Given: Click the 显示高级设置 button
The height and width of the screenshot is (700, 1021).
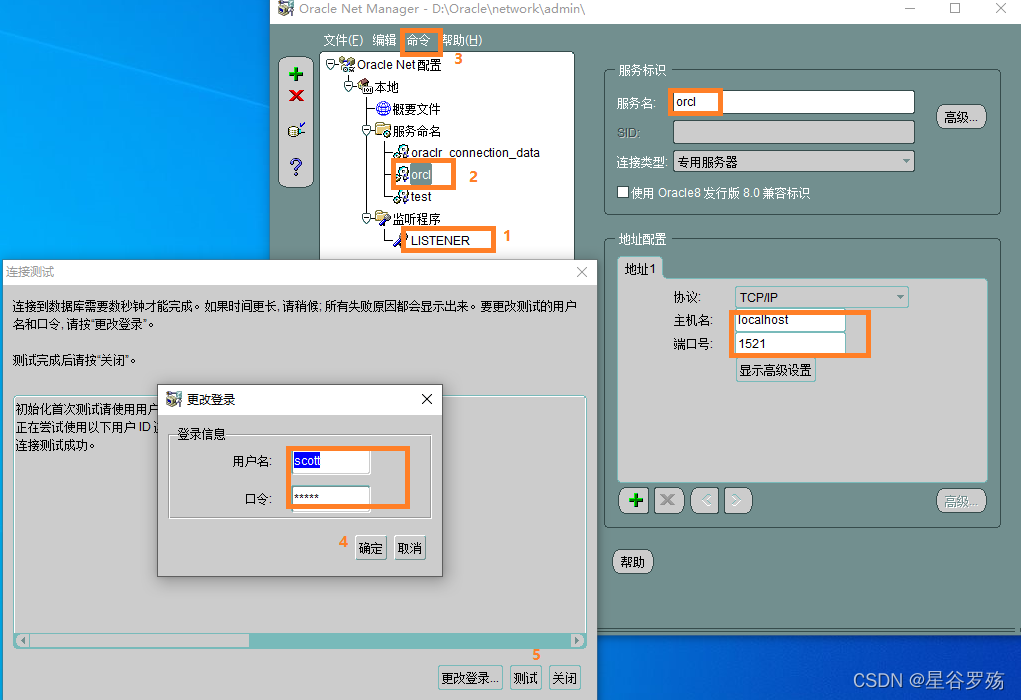Looking at the screenshot, I should point(776,371).
